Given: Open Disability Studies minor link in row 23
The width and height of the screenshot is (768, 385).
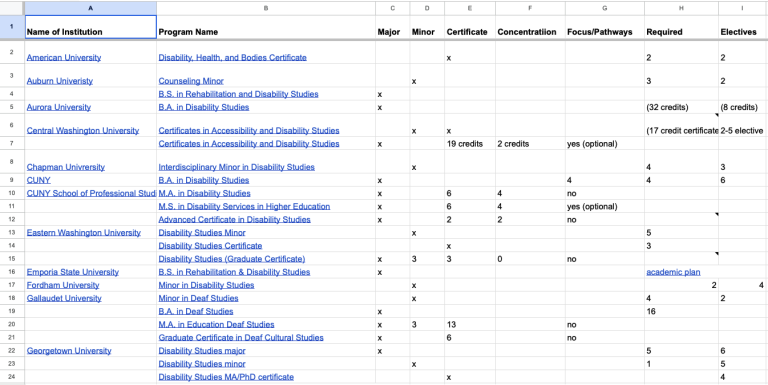Looking at the screenshot, I should pyautogui.click(x=202, y=364).
